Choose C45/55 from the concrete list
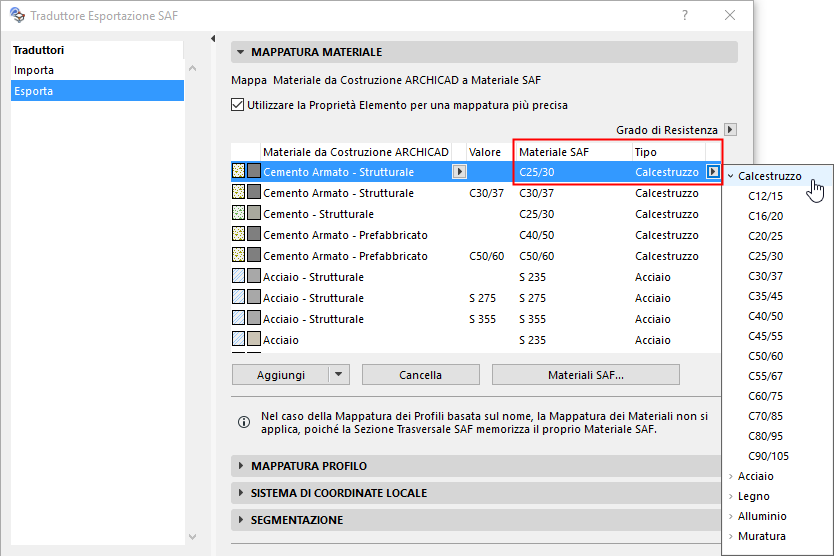The height and width of the screenshot is (556, 834). click(765, 336)
